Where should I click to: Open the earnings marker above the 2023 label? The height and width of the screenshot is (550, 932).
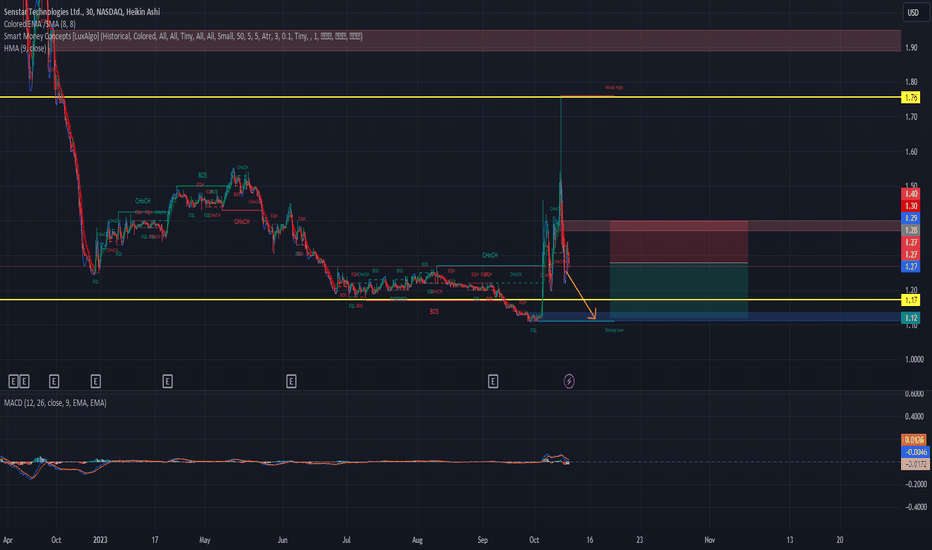96,381
